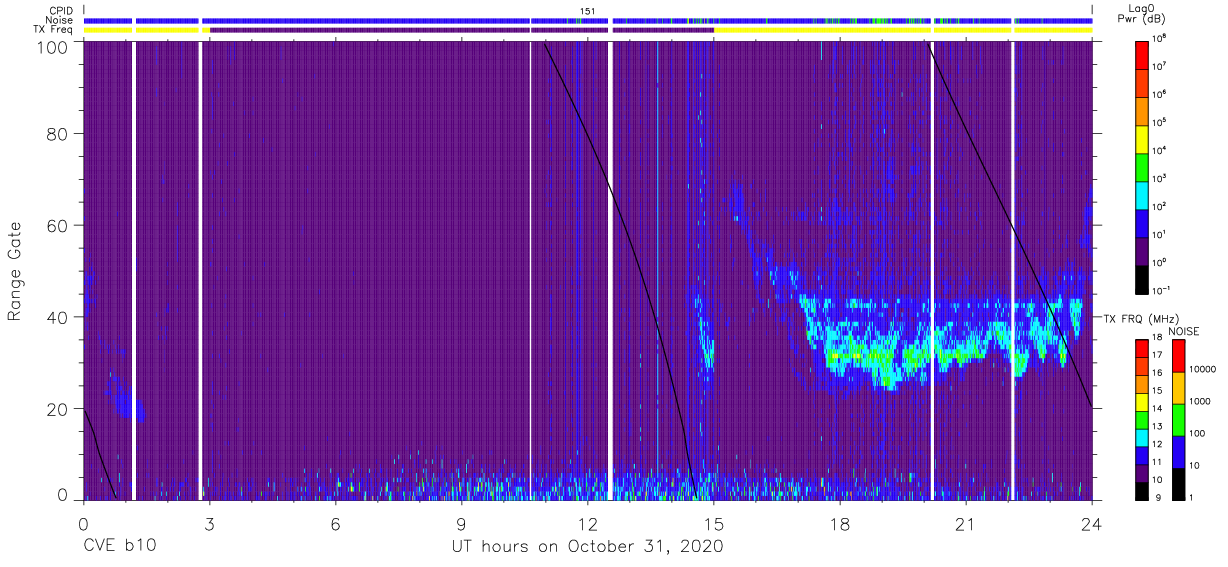Screen dimensions: 1228x567
Task: Click the 14 label on TX FRQ legend
Action: pyautogui.click(x=1158, y=408)
